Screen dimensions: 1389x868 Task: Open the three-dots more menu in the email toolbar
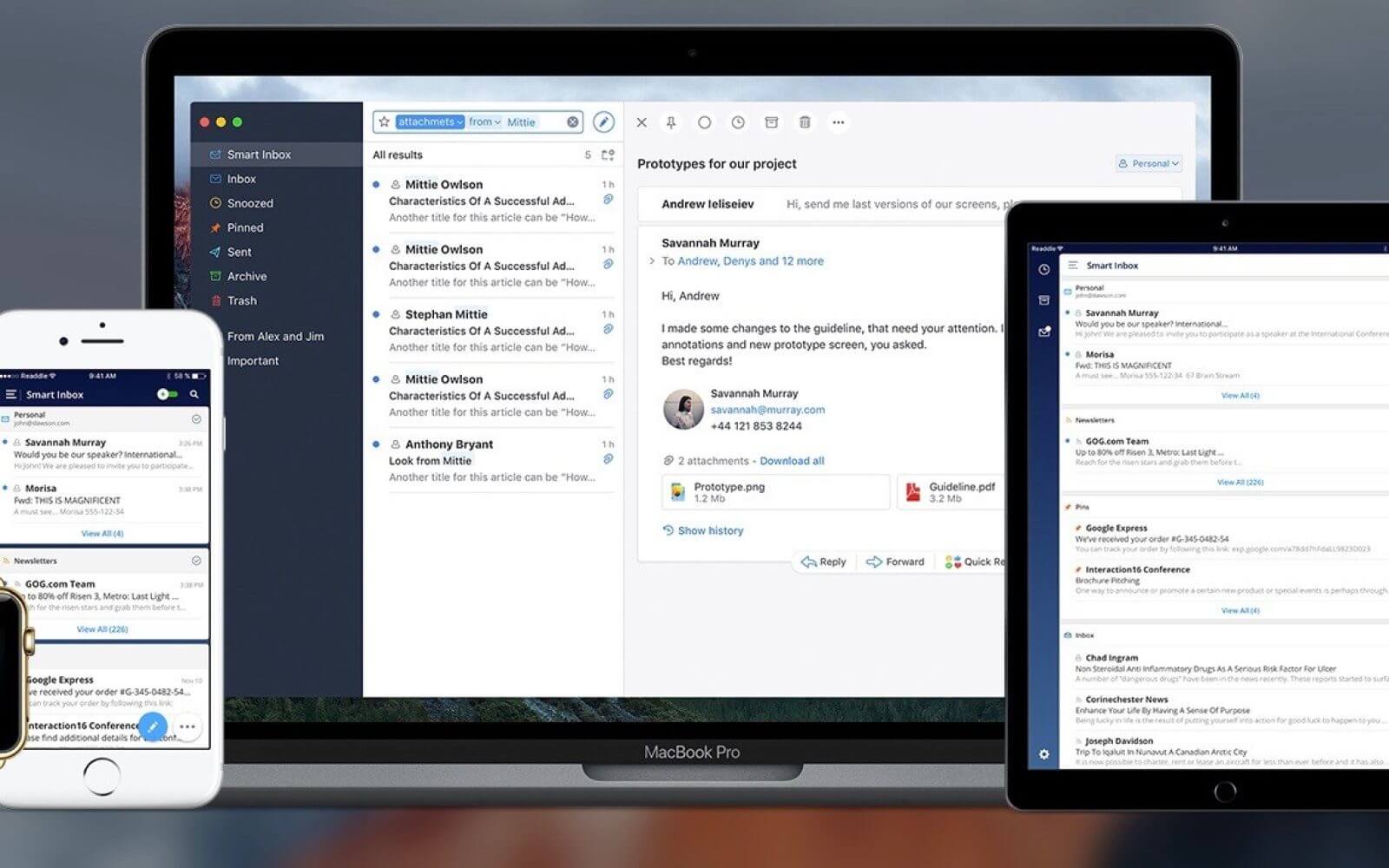tap(838, 122)
